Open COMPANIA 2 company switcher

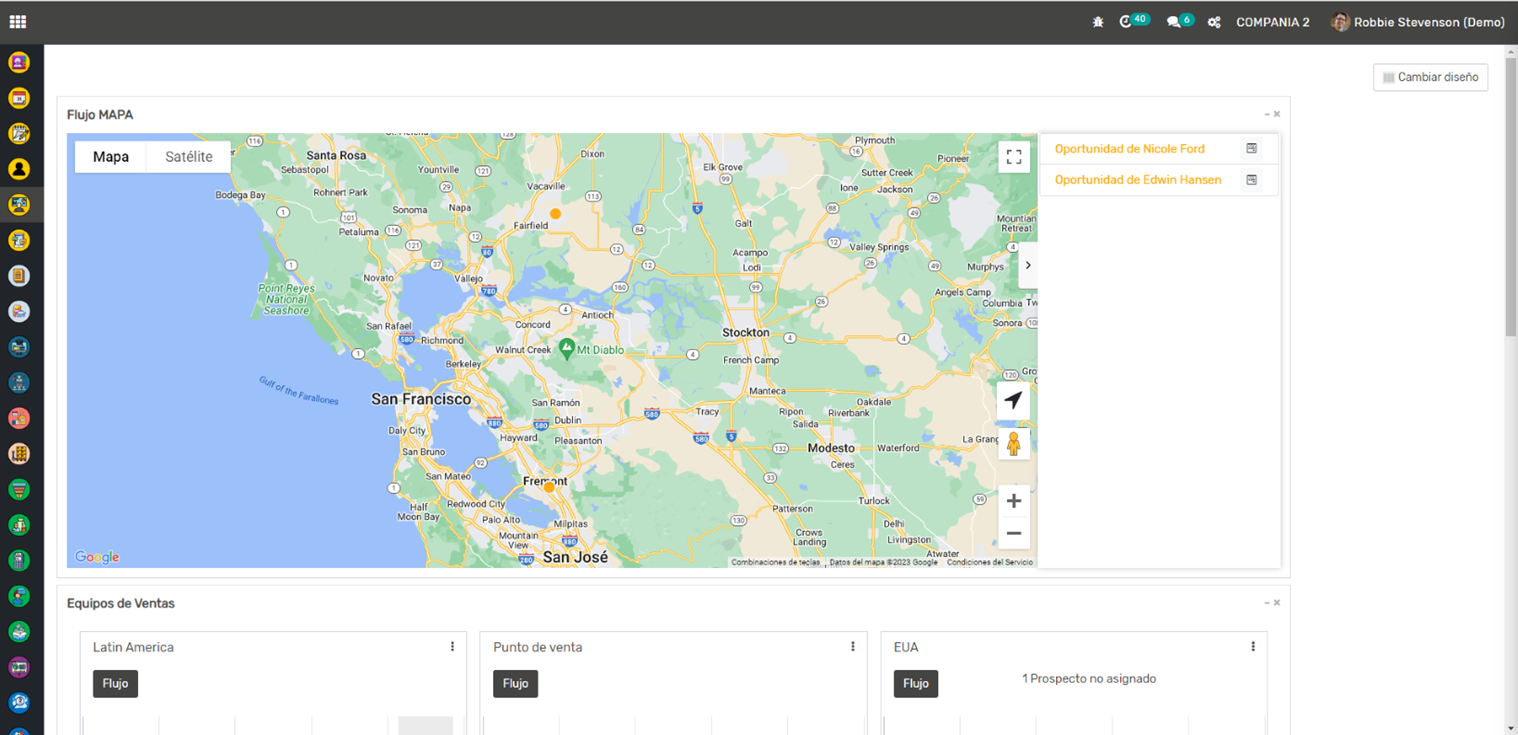pos(1272,22)
